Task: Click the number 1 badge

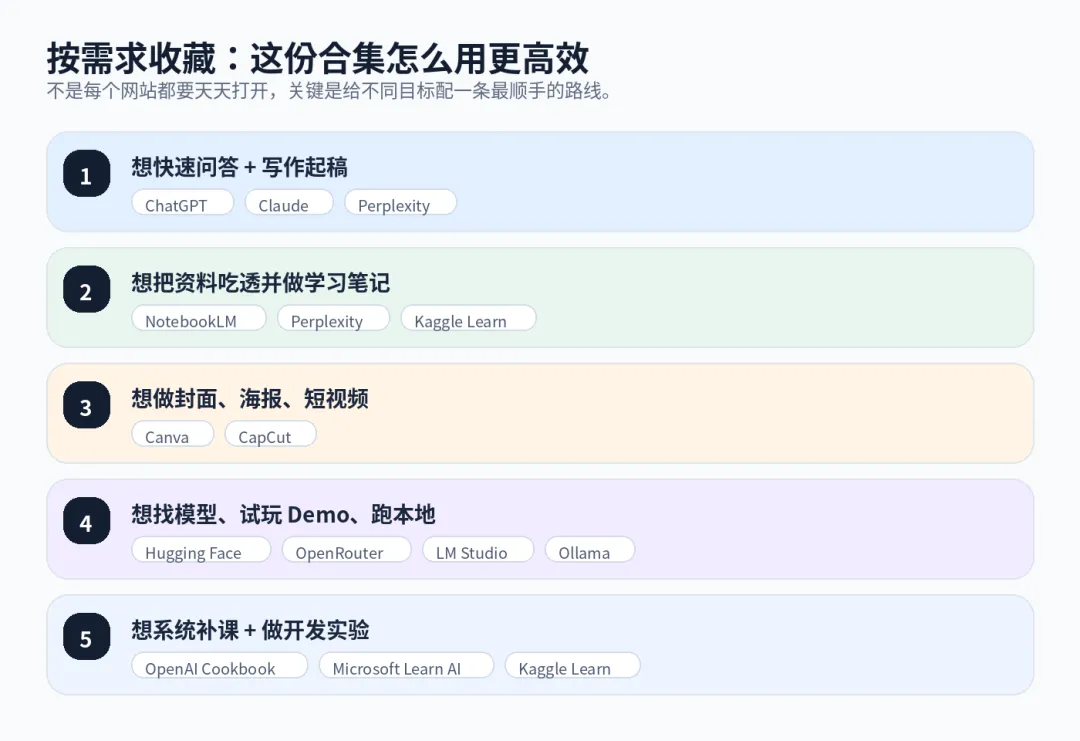Action: [x=87, y=174]
